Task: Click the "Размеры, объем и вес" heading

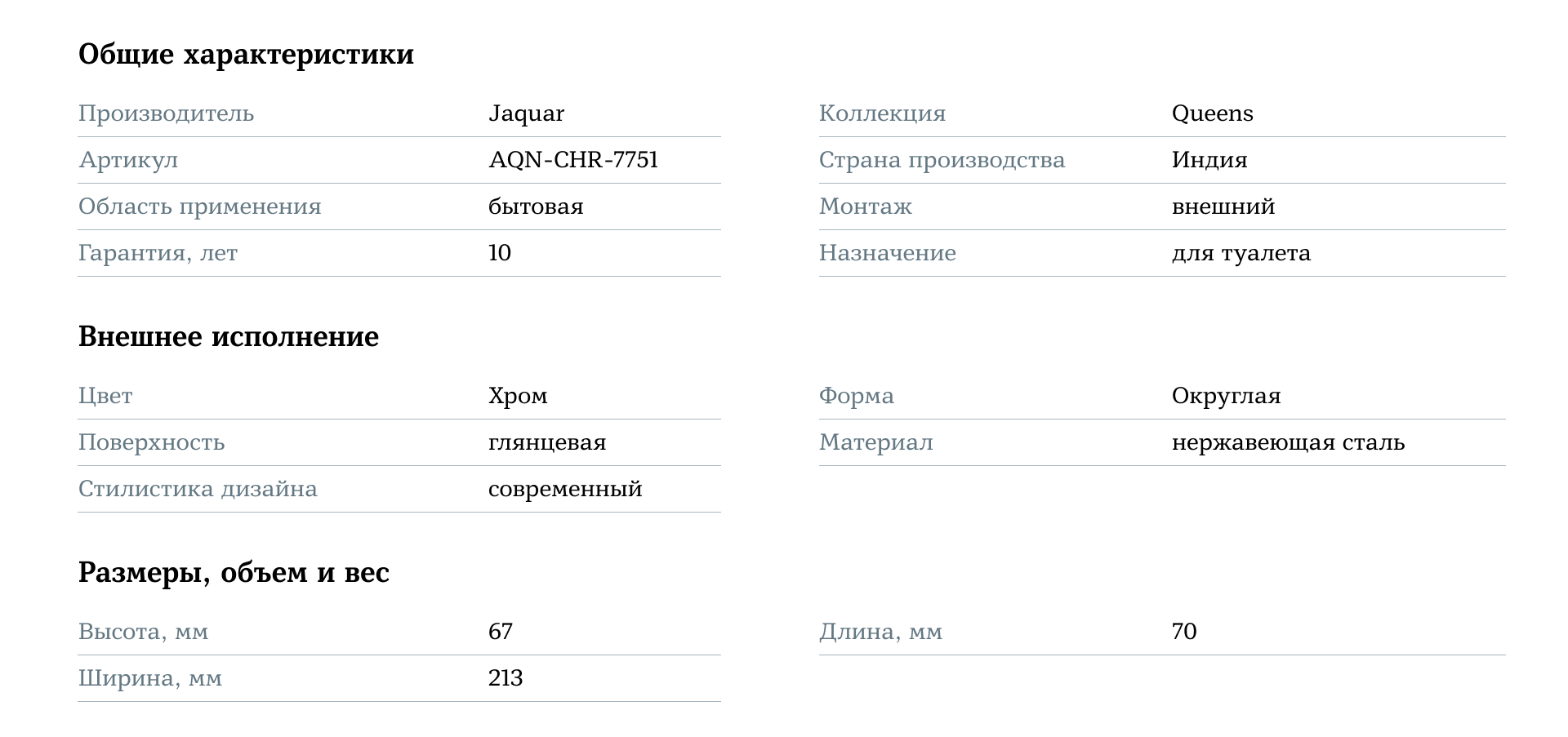Action: (x=234, y=572)
